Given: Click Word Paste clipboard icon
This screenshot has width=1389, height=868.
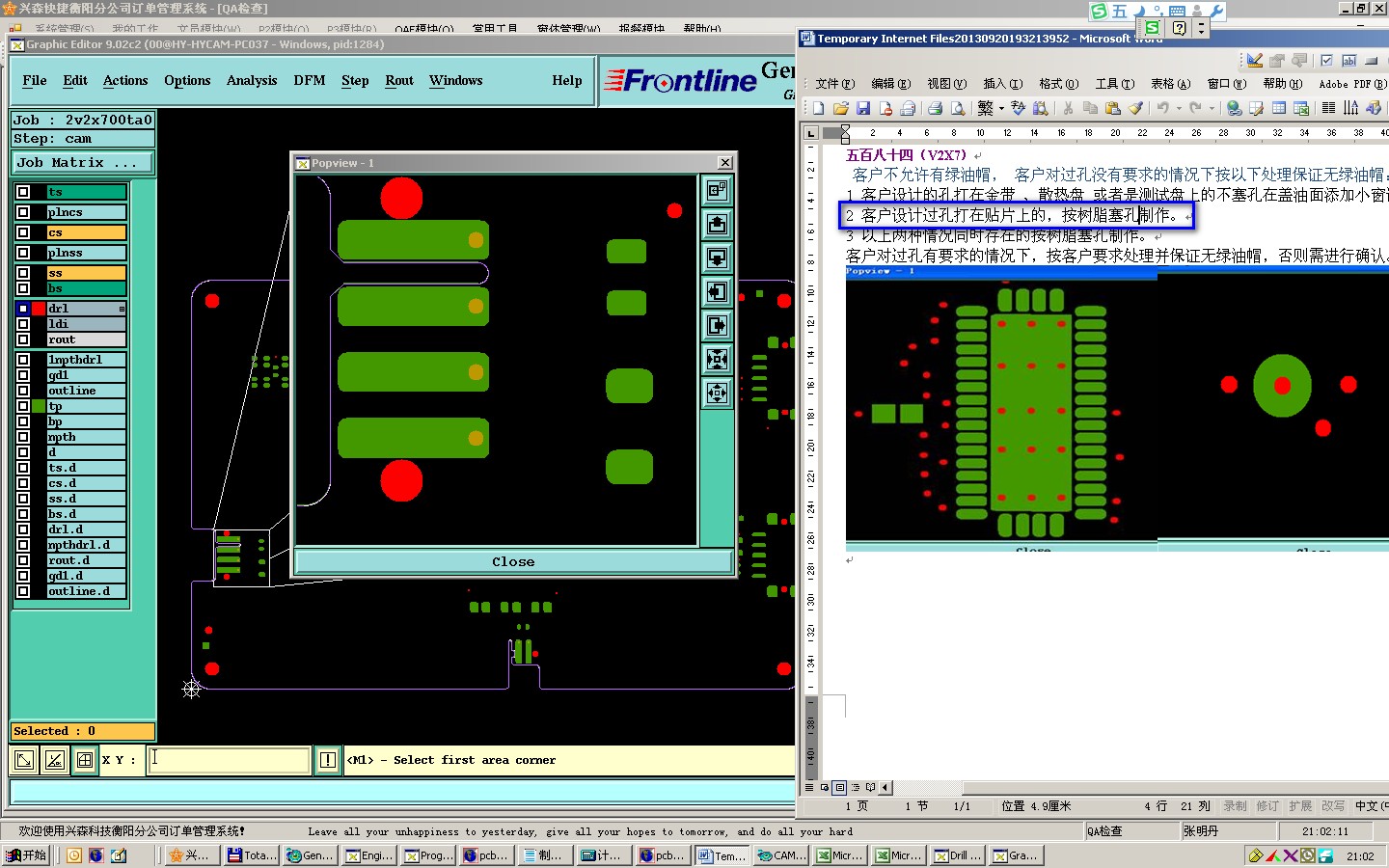Looking at the screenshot, I should click(1113, 108).
